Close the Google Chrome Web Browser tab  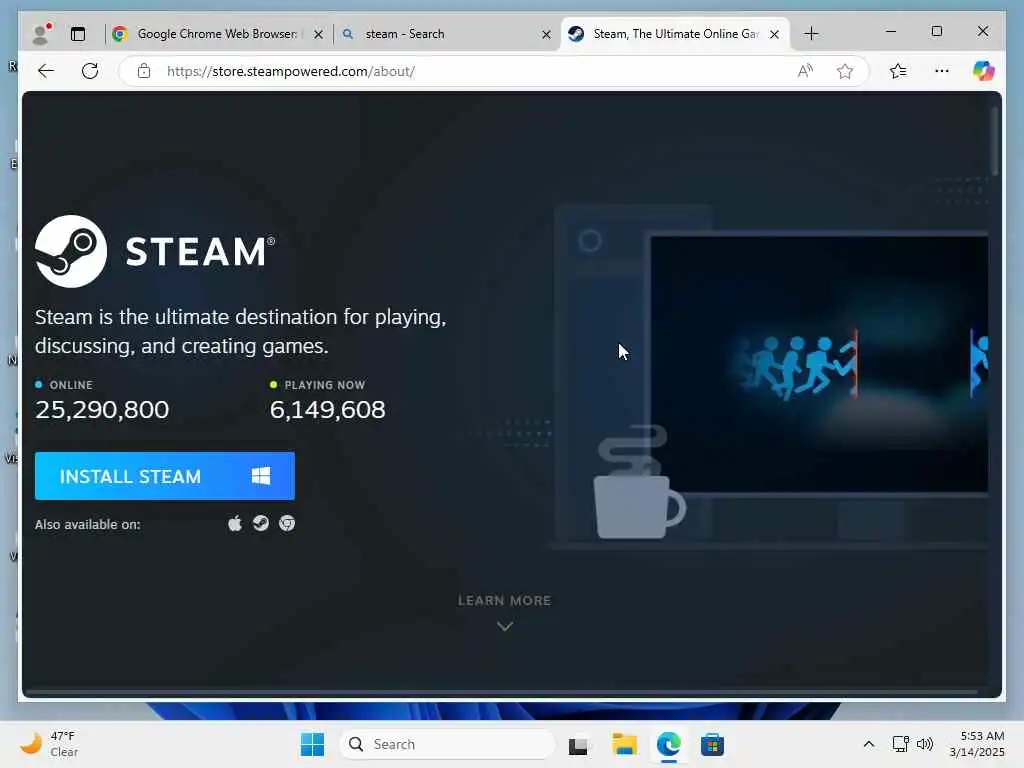coord(319,34)
